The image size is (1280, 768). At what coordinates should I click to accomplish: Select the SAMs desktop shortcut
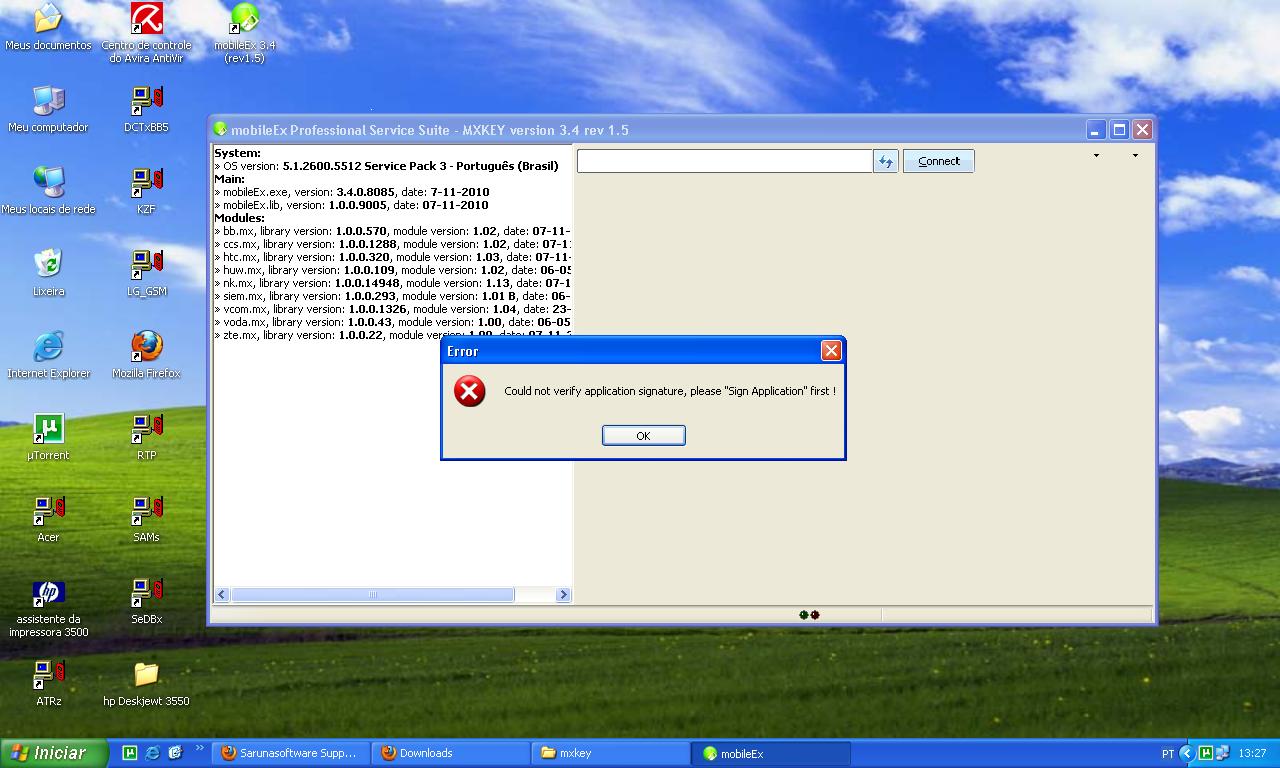pyautogui.click(x=146, y=519)
